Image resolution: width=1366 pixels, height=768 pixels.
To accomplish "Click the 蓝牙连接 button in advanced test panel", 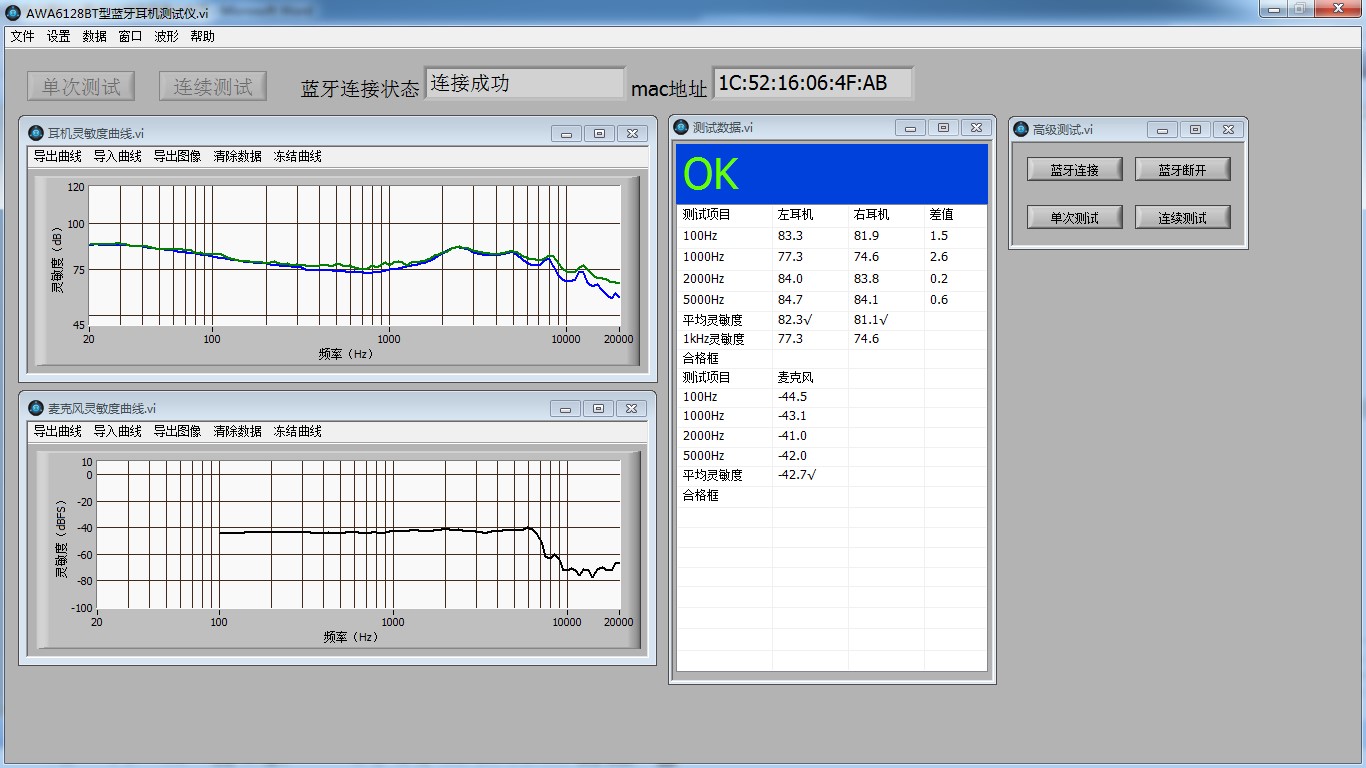I will click(1074, 170).
